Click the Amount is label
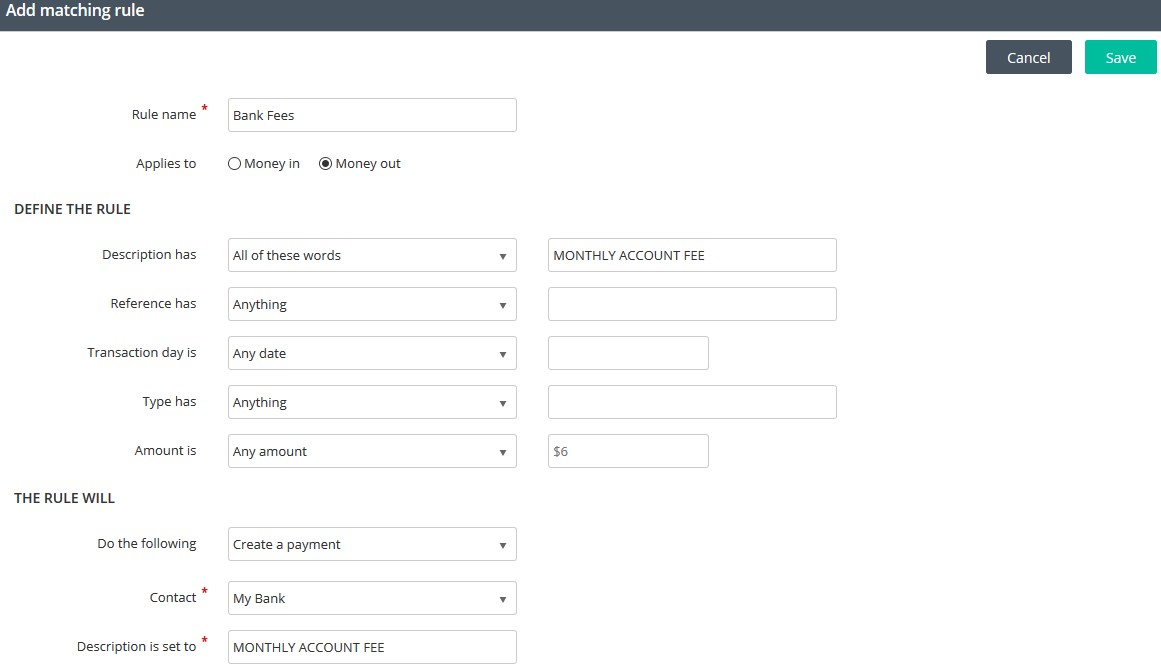1161x672 pixels. click(165, 450)
